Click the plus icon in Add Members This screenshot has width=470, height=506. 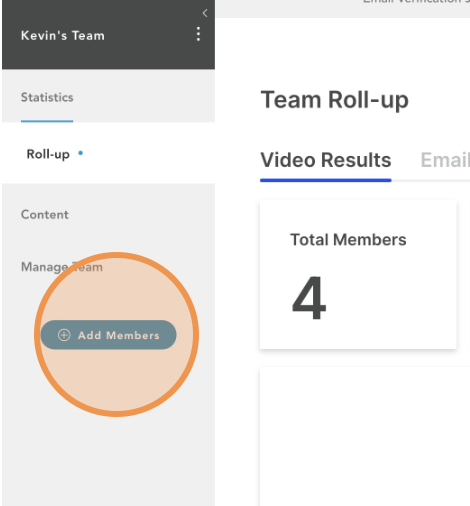64,335
